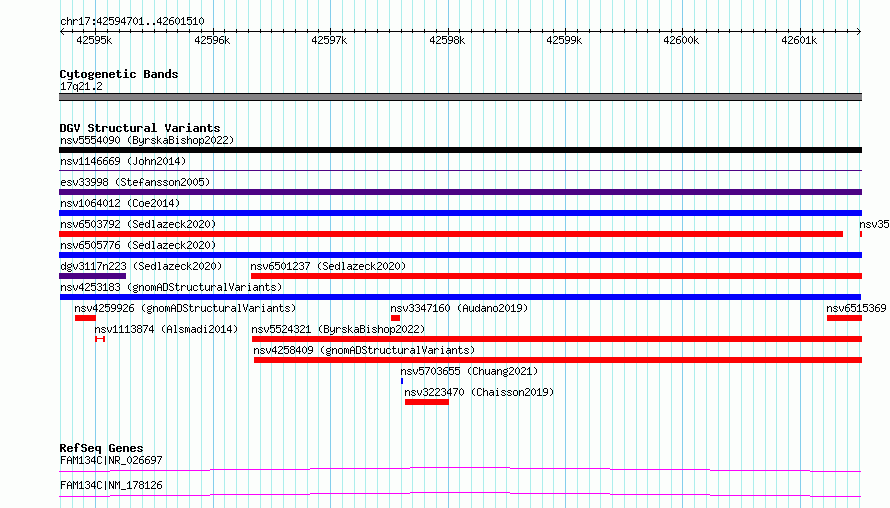Open gene FAM134C|NM_178126 label
This screenshot has width=890, height=508.
point(111,485)
